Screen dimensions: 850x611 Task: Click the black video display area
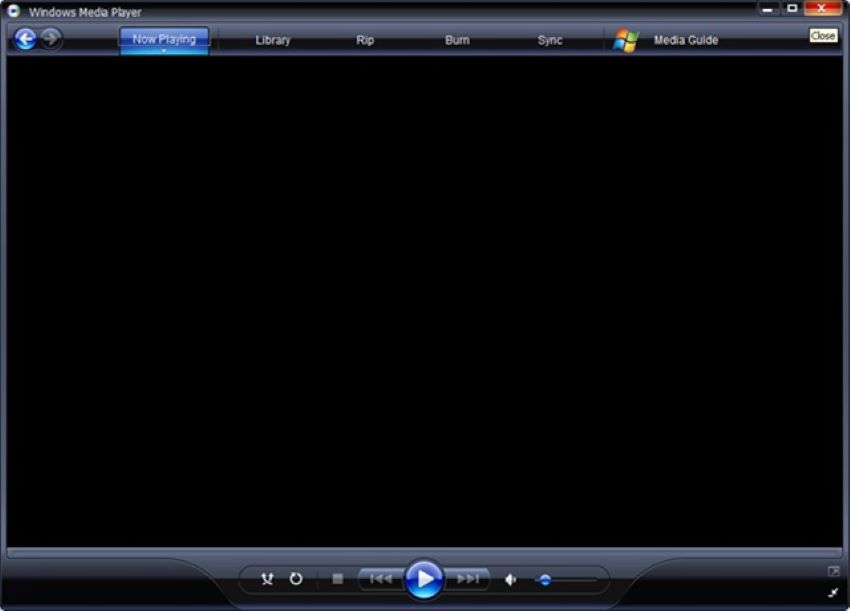click(424, 301)
